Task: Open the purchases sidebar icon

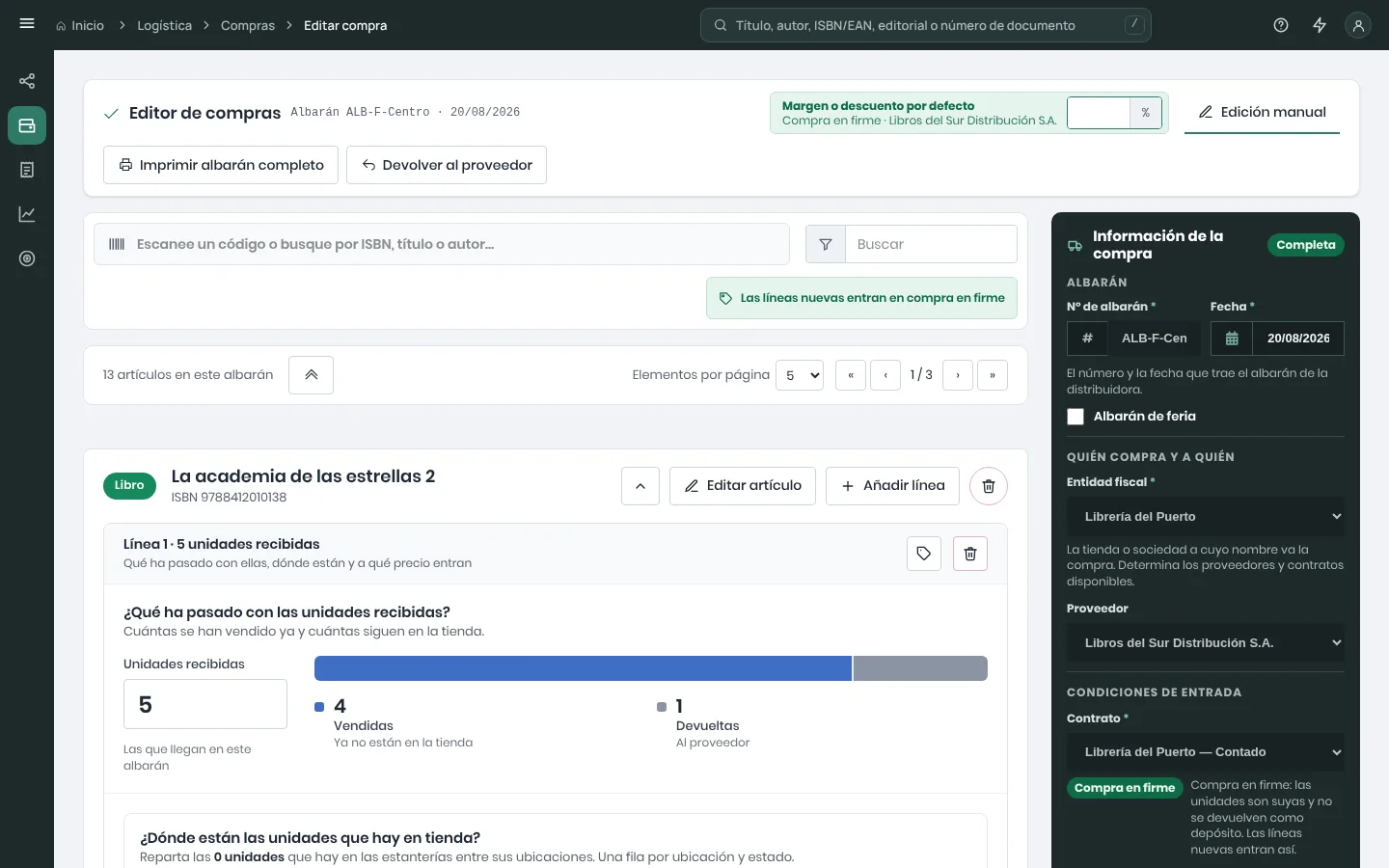Action: [x=27, y=125]
